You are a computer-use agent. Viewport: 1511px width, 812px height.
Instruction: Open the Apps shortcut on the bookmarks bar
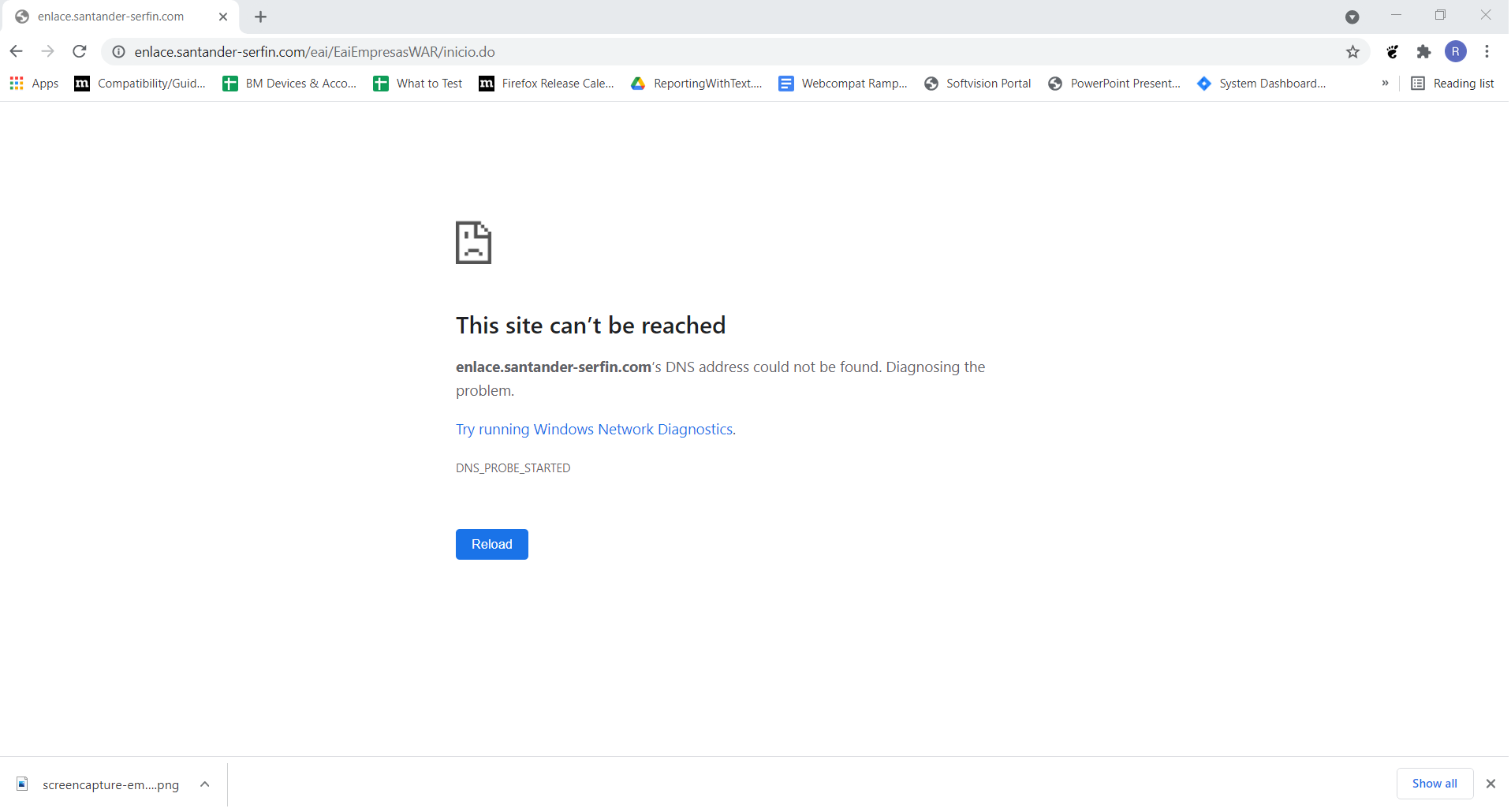tap(33, 83)
